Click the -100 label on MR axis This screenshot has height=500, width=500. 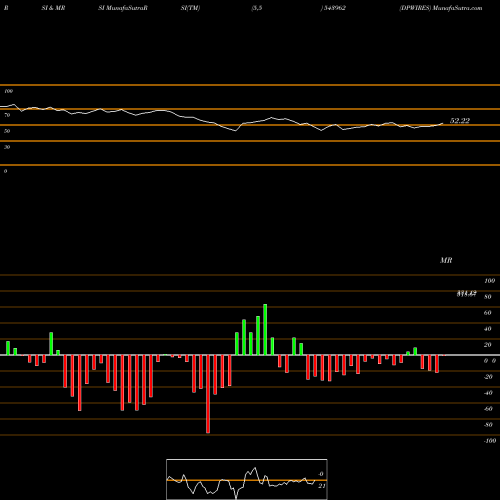pyautogui.click(x=489, y=441)
